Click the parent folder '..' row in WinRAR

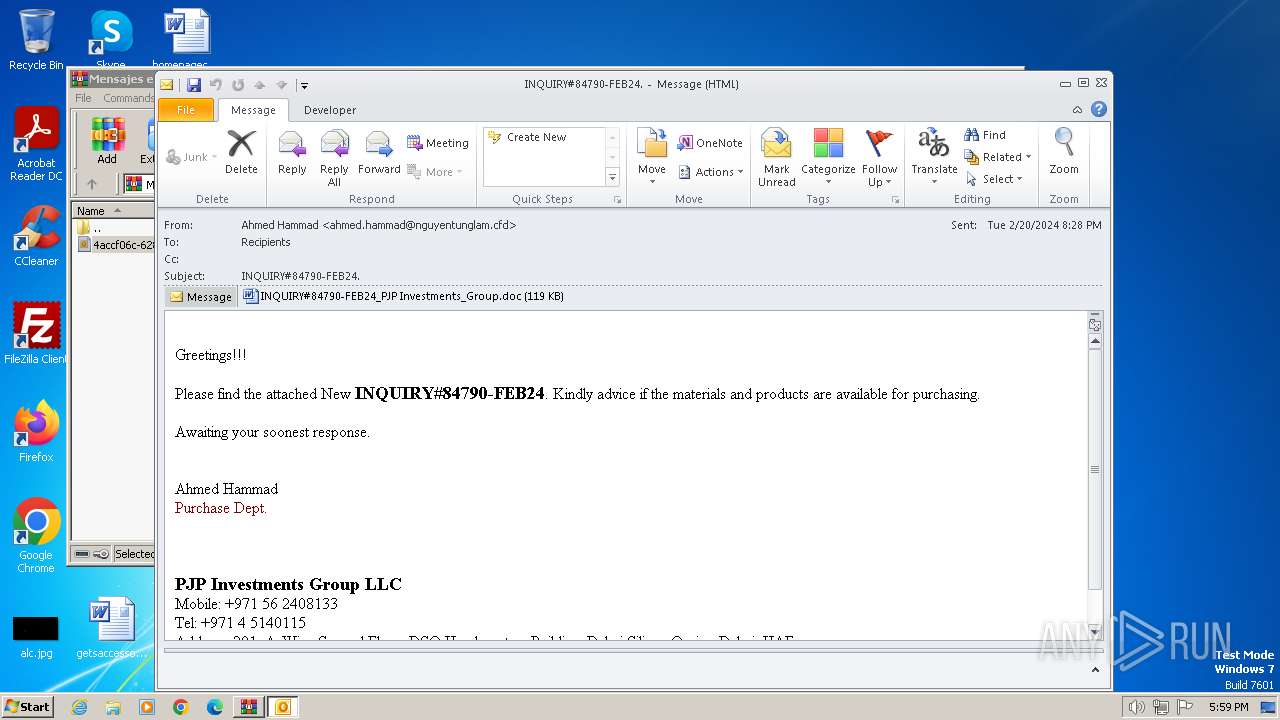pos(116,228)
